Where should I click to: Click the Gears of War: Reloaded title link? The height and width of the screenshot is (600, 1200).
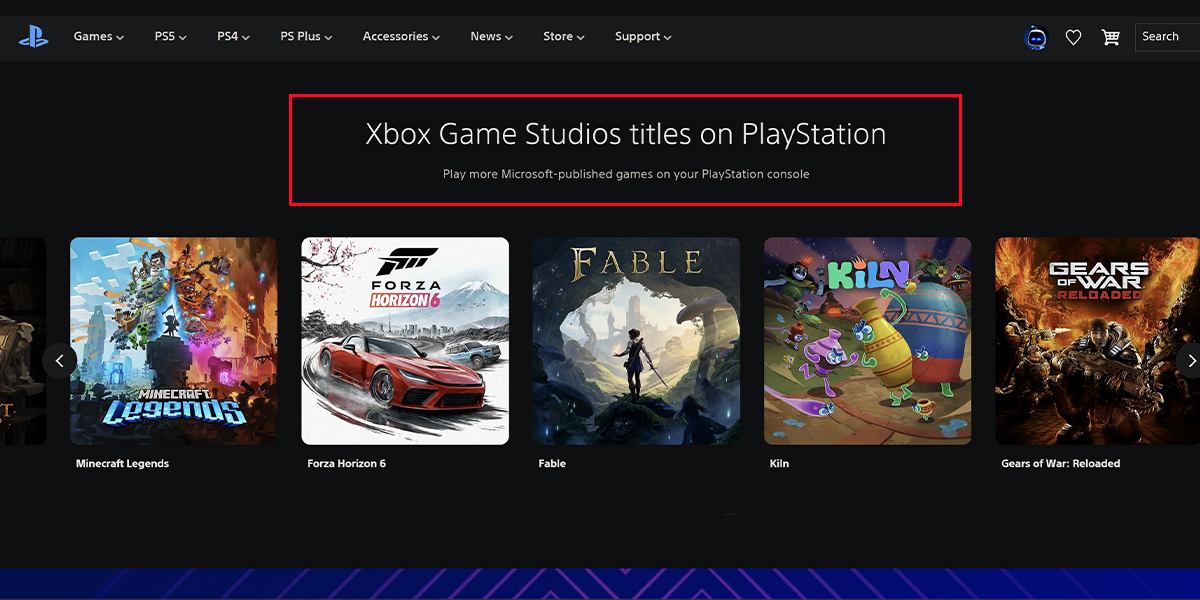pyautogui.click(x=1060, y=464)
